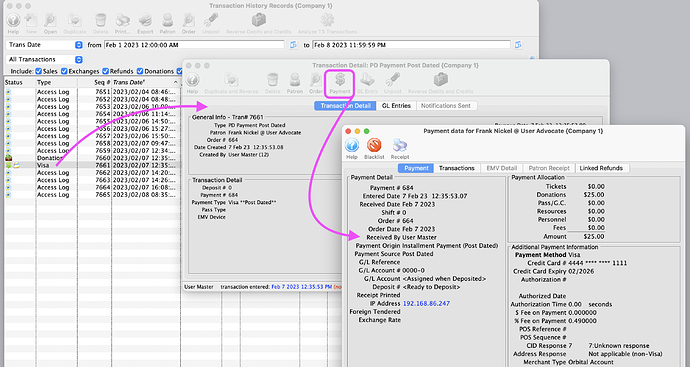Sort by Trans Date column header

coord(146,82)
